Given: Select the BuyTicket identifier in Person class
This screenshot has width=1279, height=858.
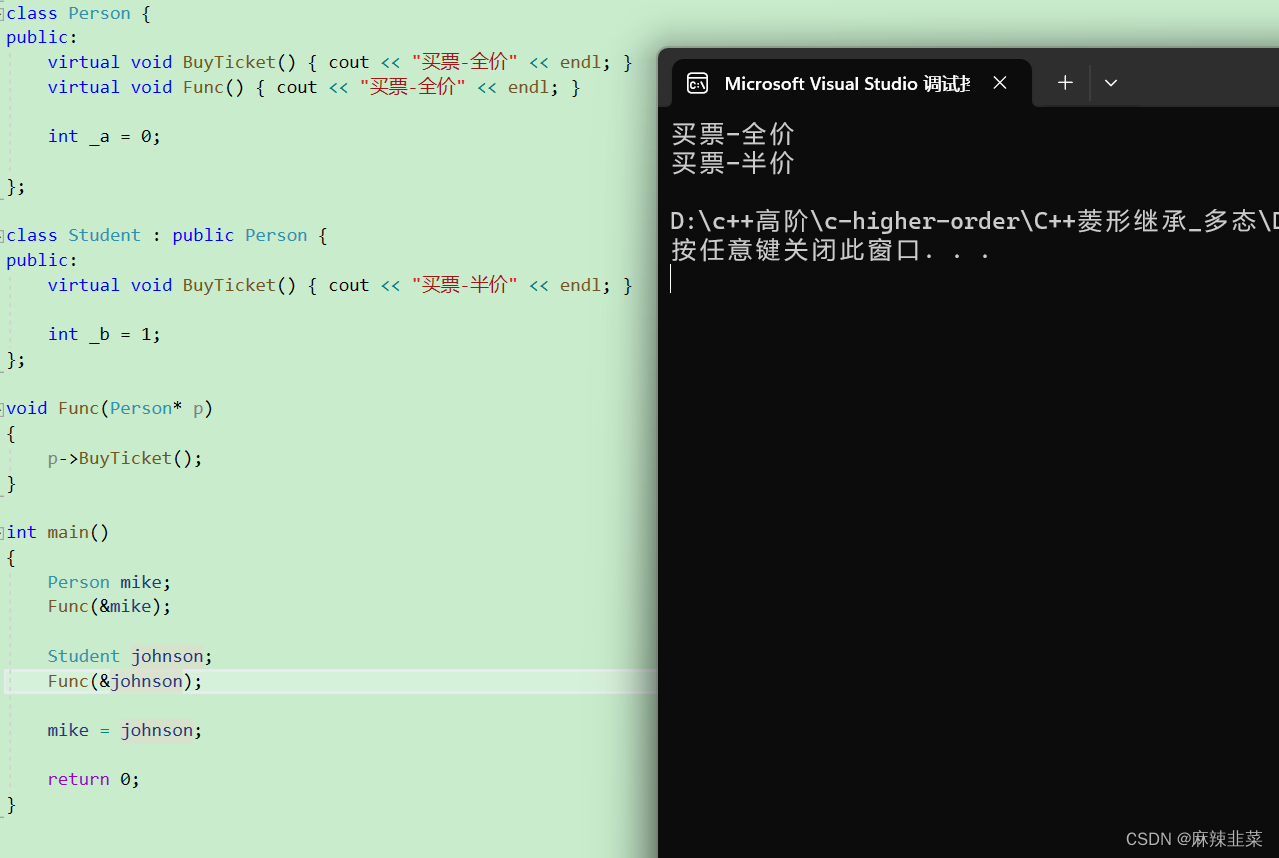Looking at the screenshot, I should point(228,62).
